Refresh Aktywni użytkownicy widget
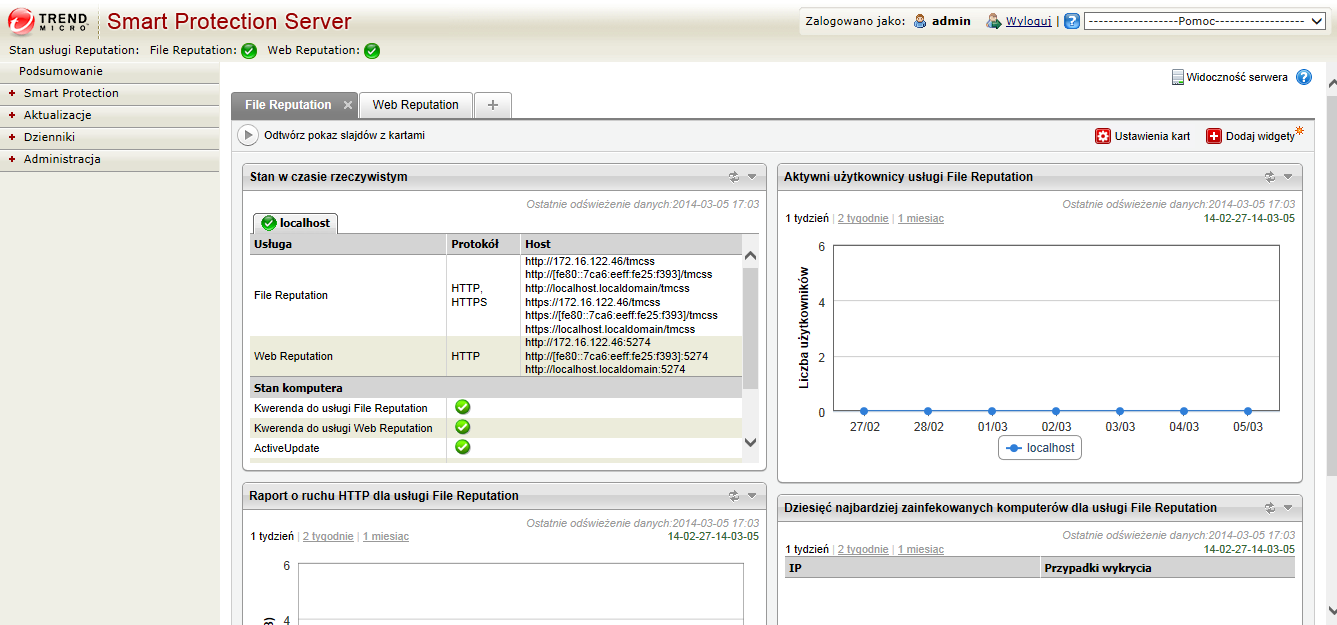 [1270, 177]
